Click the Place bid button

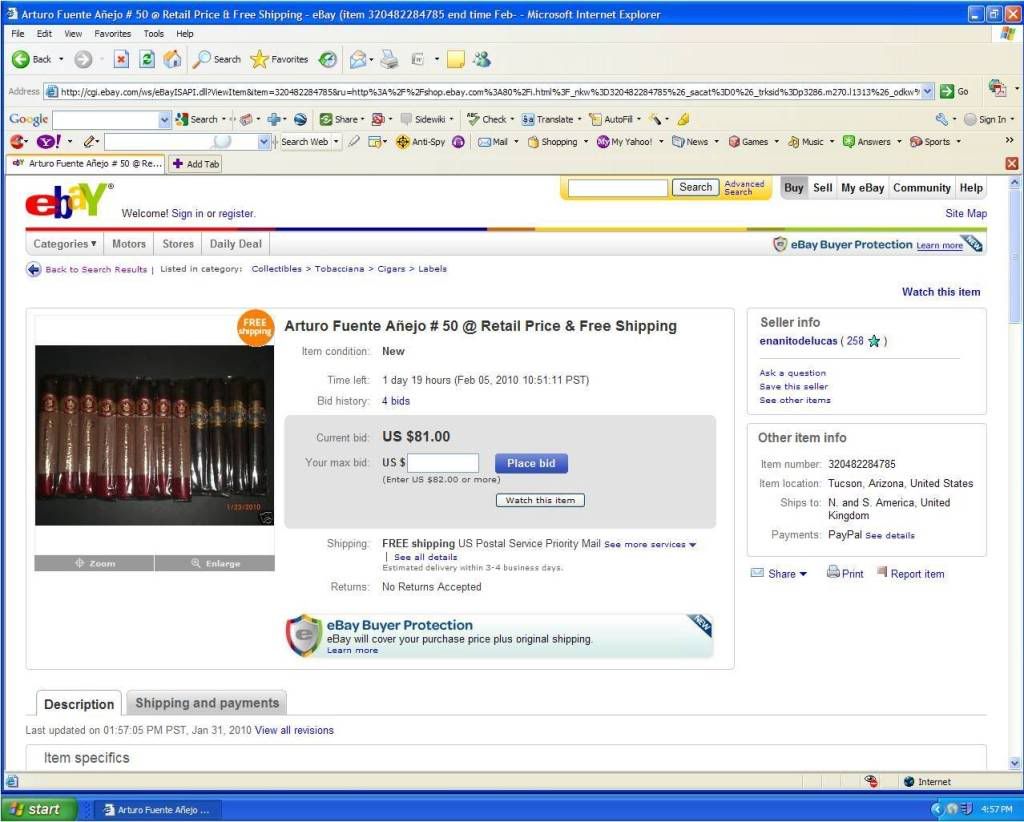(x=531, y=463)
